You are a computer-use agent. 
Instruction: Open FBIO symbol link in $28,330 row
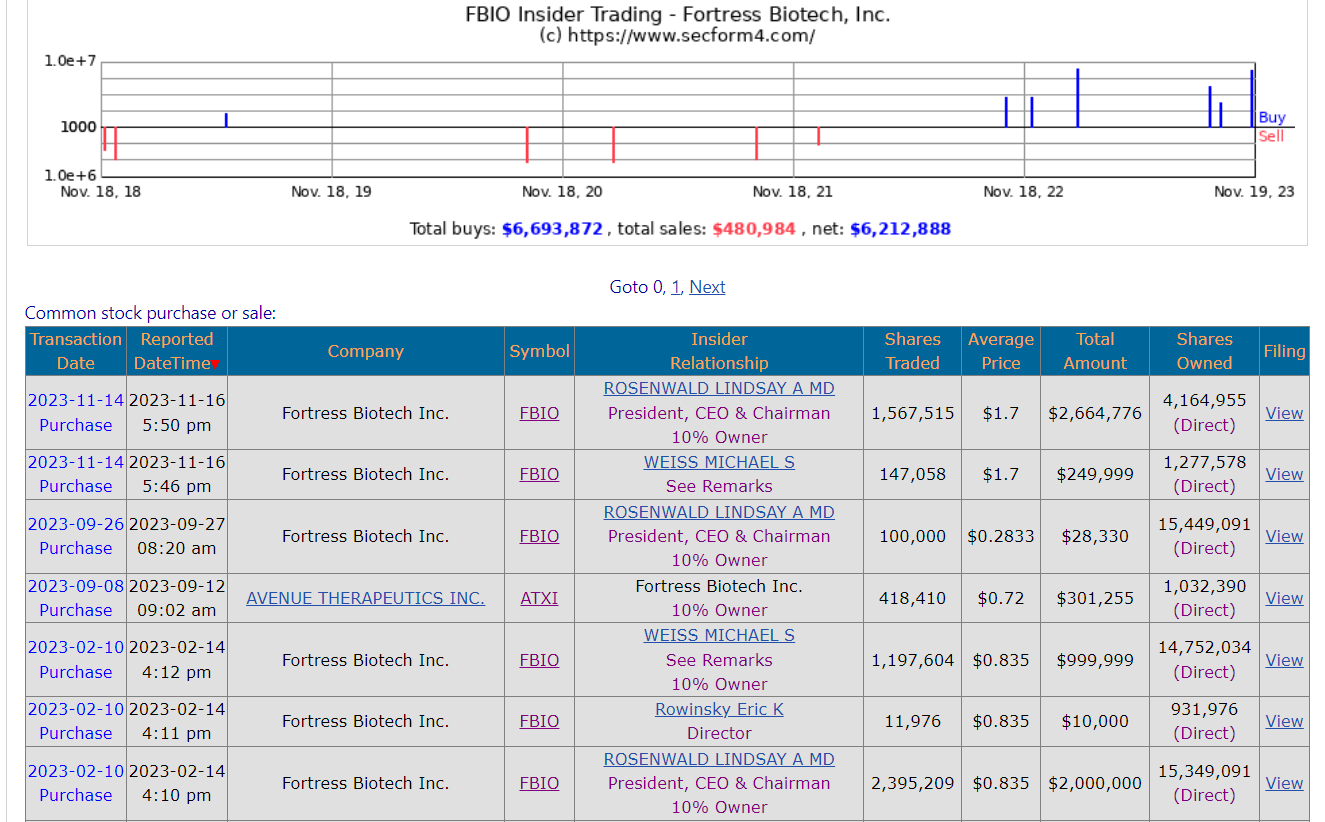(x=540, y=536)
